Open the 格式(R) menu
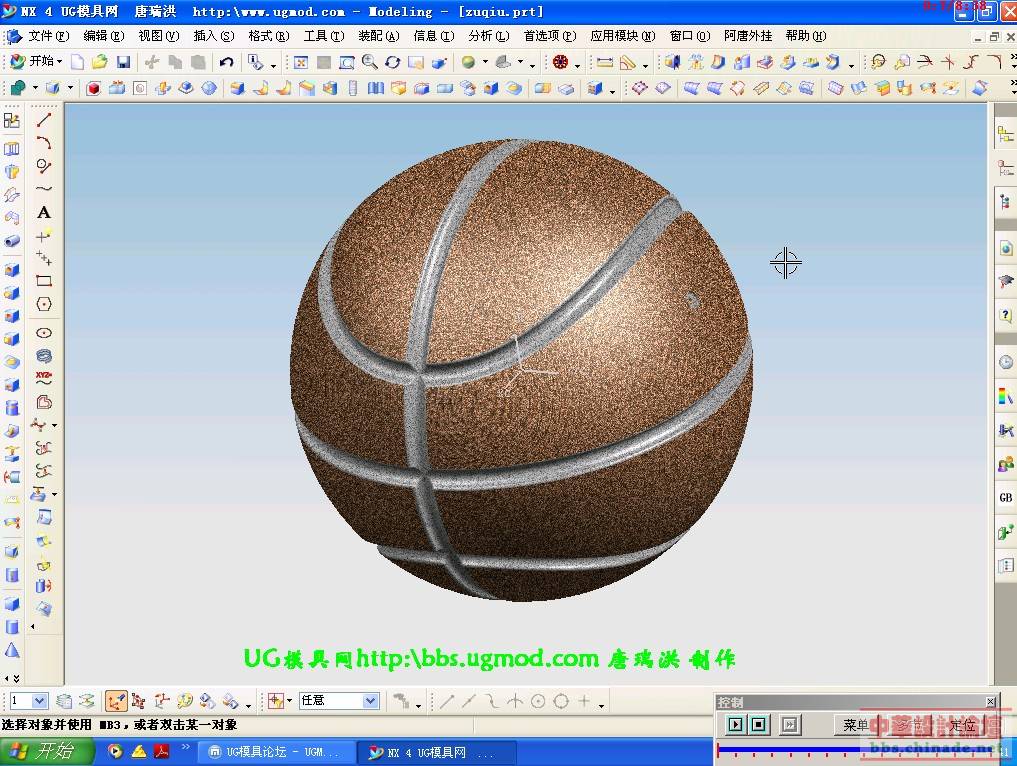The width and height of the screenshot is (1017, 766). click(269, 36)
